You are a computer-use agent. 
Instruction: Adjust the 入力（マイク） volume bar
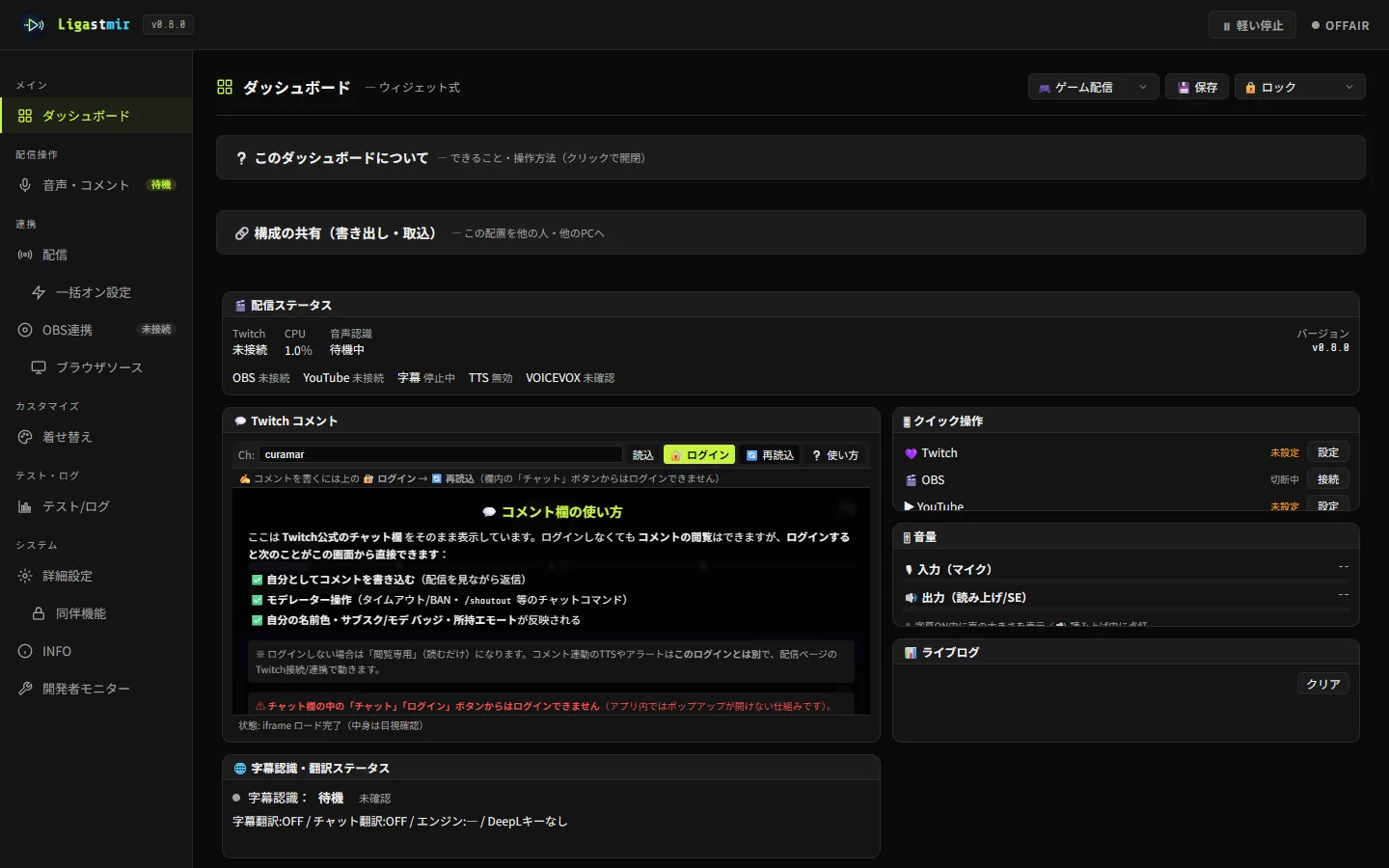(1126, 583)
